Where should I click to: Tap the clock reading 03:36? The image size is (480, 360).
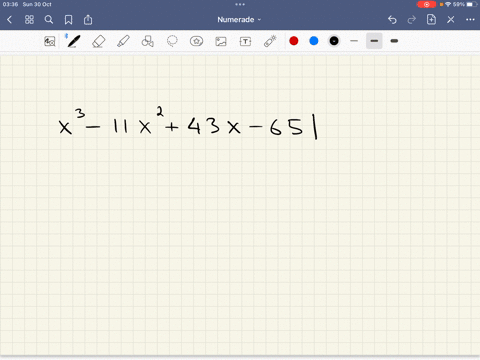tap(10, 4)
